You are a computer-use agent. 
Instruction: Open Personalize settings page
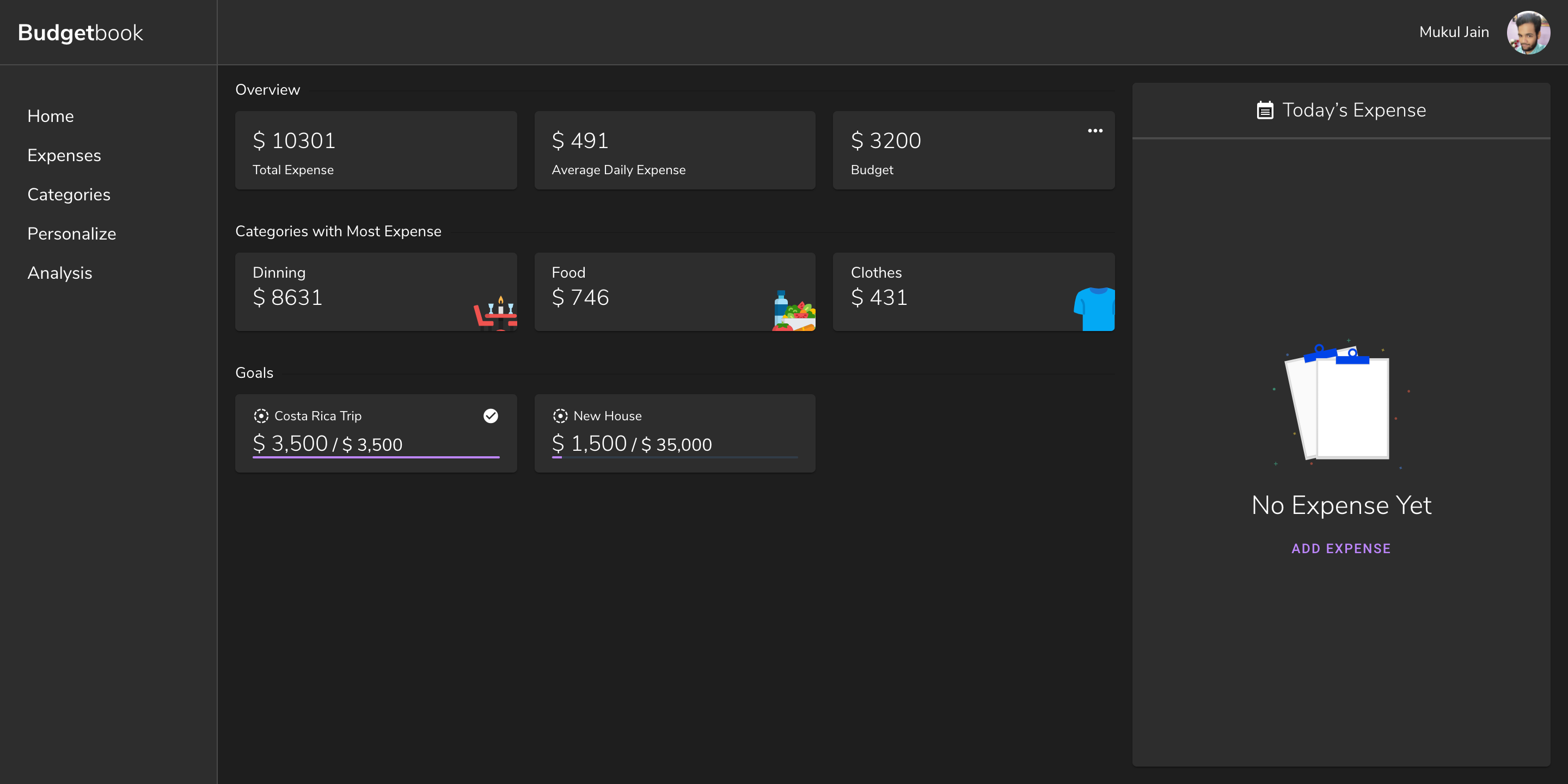click(71, 234)
